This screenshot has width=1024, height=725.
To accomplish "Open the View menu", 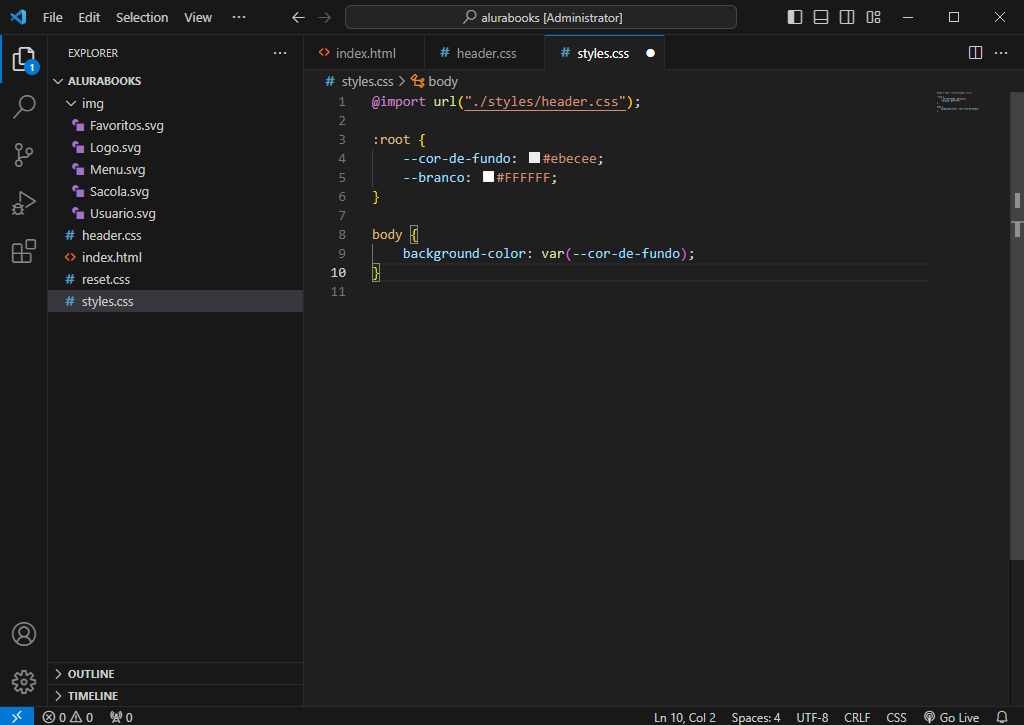I will click(x=198, y=18).
